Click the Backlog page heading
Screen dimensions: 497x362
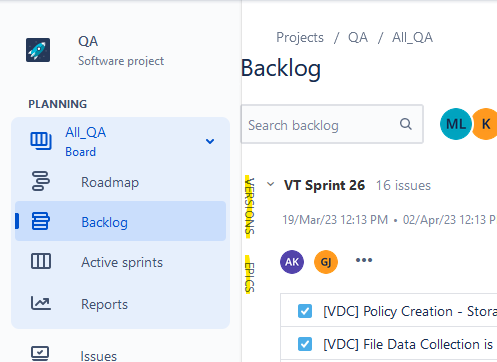[281, 68]
